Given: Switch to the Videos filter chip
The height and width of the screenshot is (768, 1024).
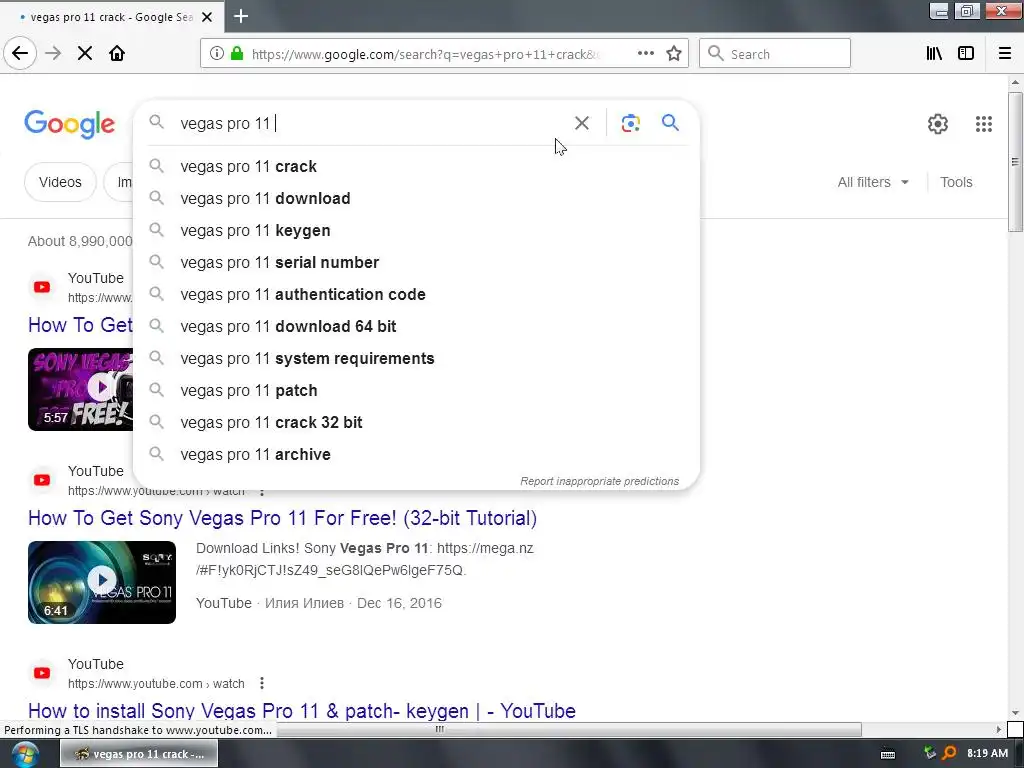Looking at the screenshot, I should 60,182.
